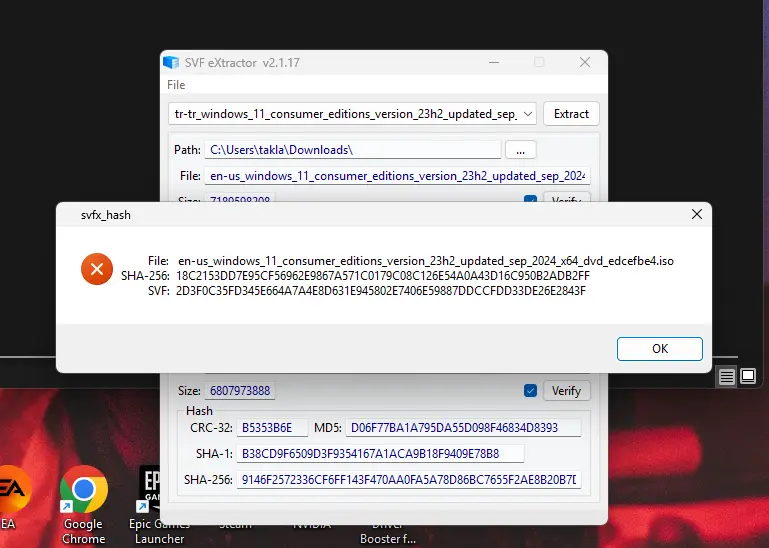The height and width of the screenshot is (548, 769).
Task: Click the SVF hash line starting 2D3F0C35
Action: coord(366,291)
